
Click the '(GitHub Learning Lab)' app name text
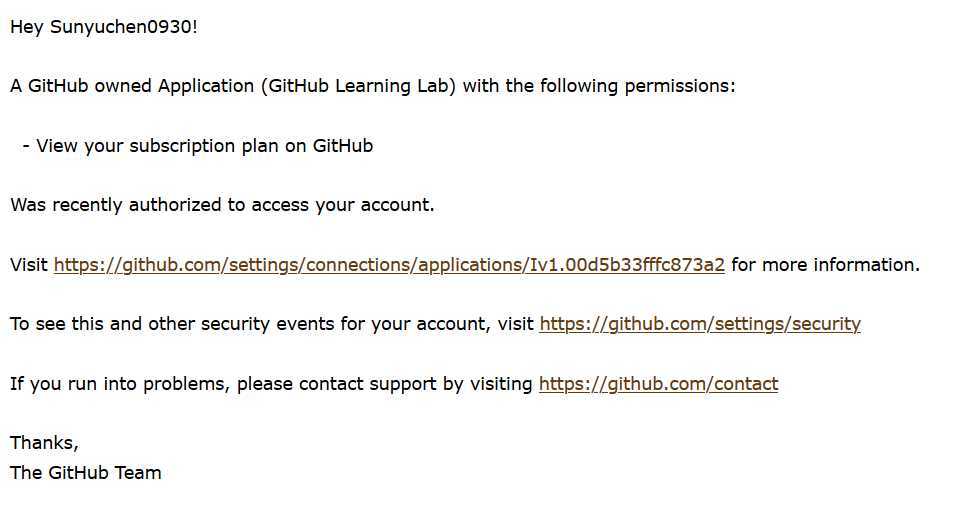(x=359, y=86)
